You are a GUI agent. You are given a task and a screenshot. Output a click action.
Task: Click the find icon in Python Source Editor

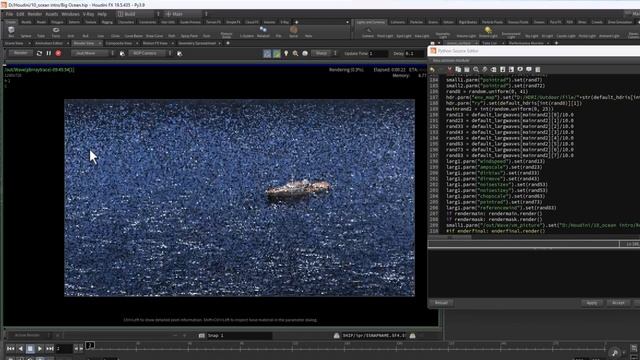tap(476, 70)
